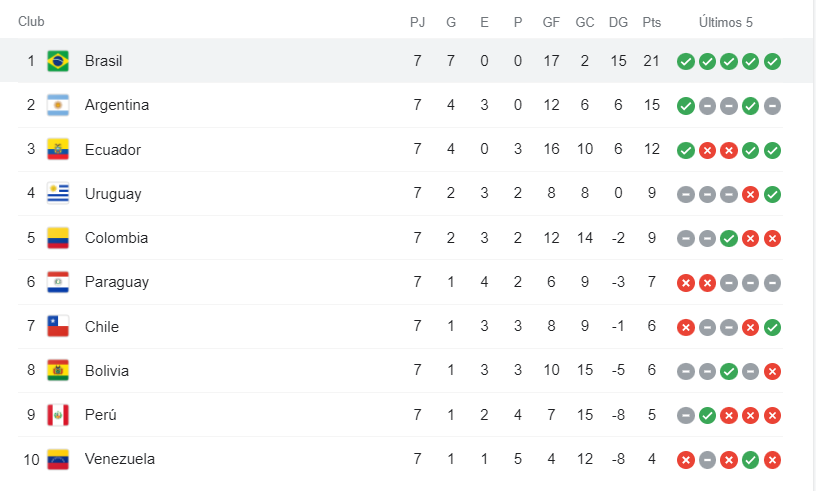Click the Venezuela team name

click(120, 459)
